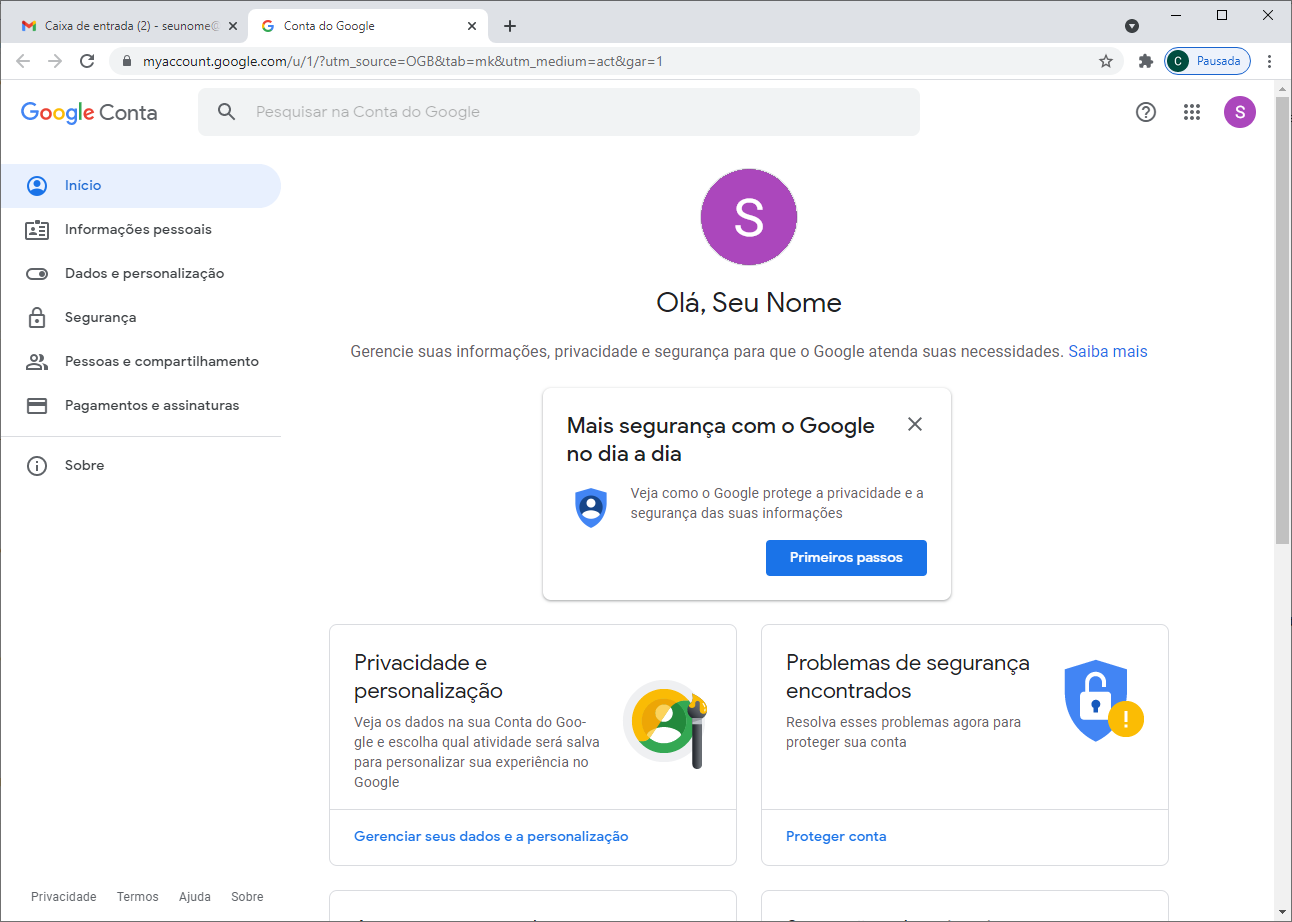The height and width of the screenshot is (922, 1292).
Task: Focus the Pesquisar na Conta do Google field
Action: [559, 112]
